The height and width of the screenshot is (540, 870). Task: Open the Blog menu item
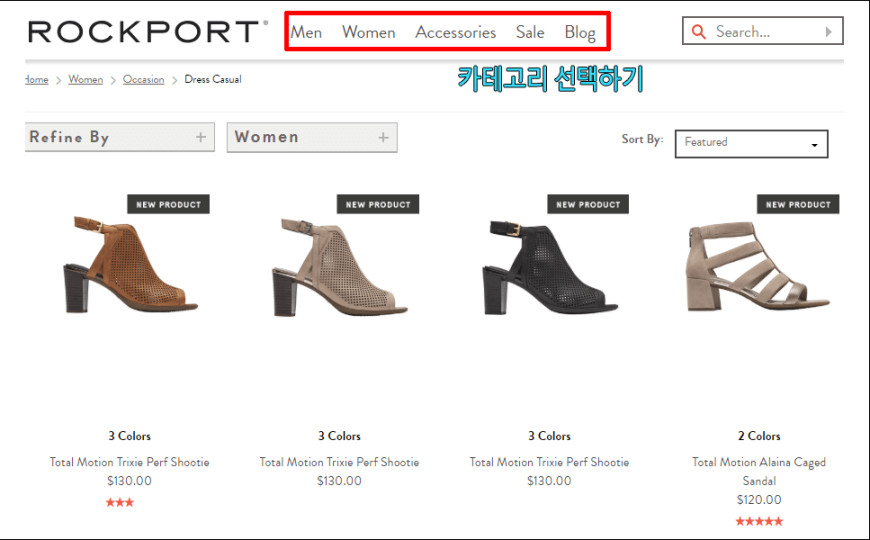pyautogui.click(x=580, y=32)
